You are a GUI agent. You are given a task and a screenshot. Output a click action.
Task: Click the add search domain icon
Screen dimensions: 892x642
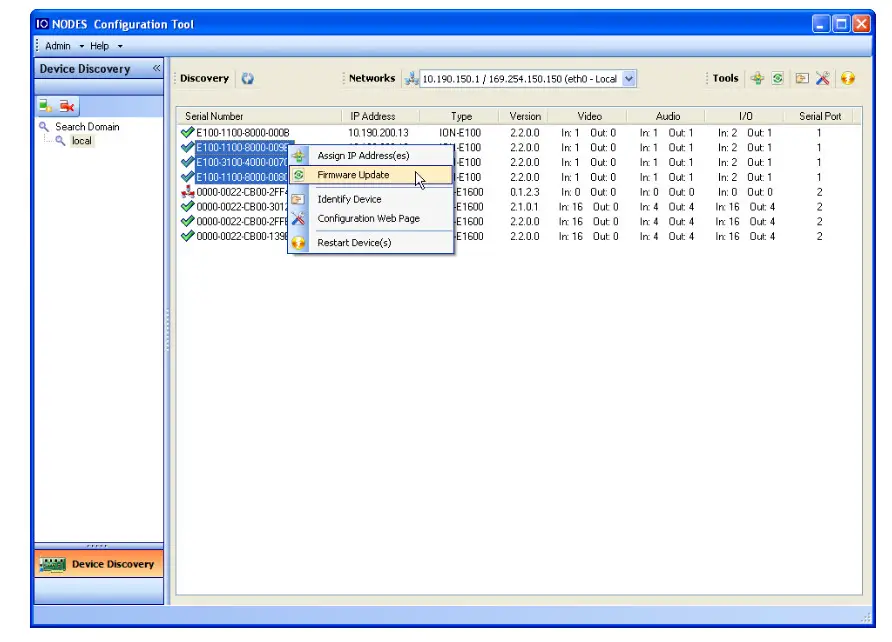[x=46, y=106]
